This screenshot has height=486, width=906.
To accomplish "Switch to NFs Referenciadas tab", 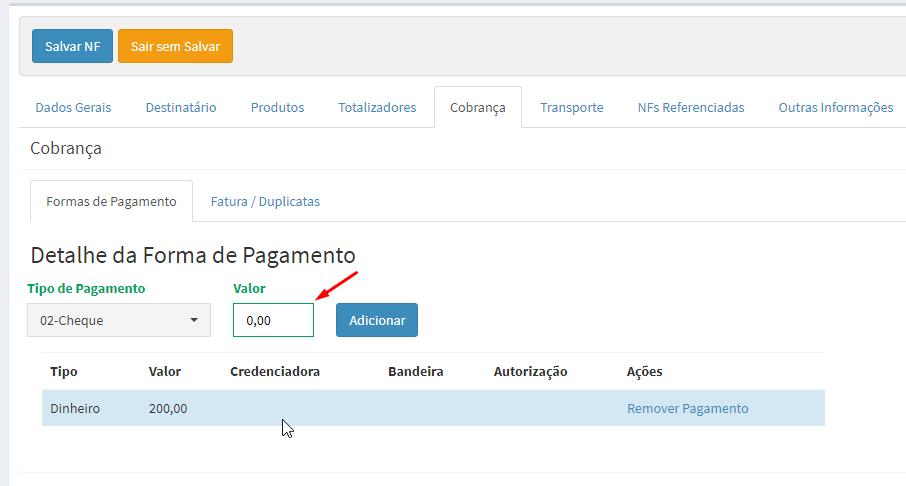I will (x=691, y=107).
